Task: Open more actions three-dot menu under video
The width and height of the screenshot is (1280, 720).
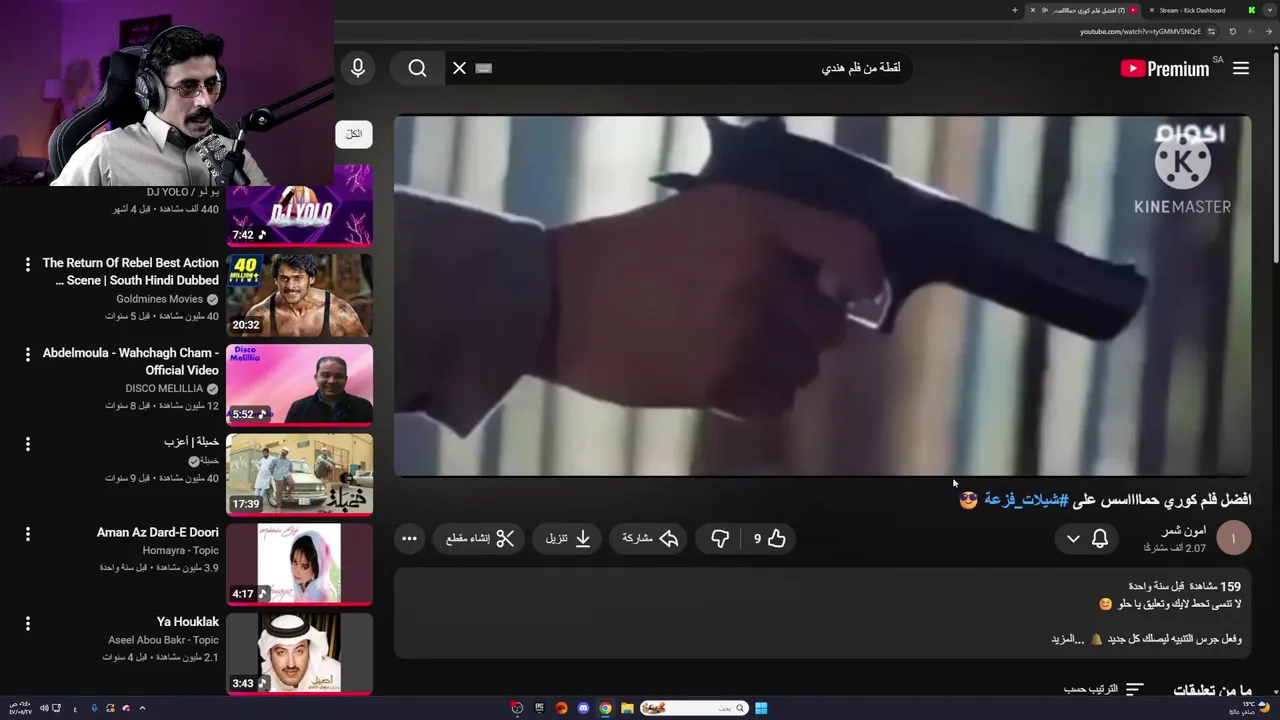Action: click(x=409, y=538)
